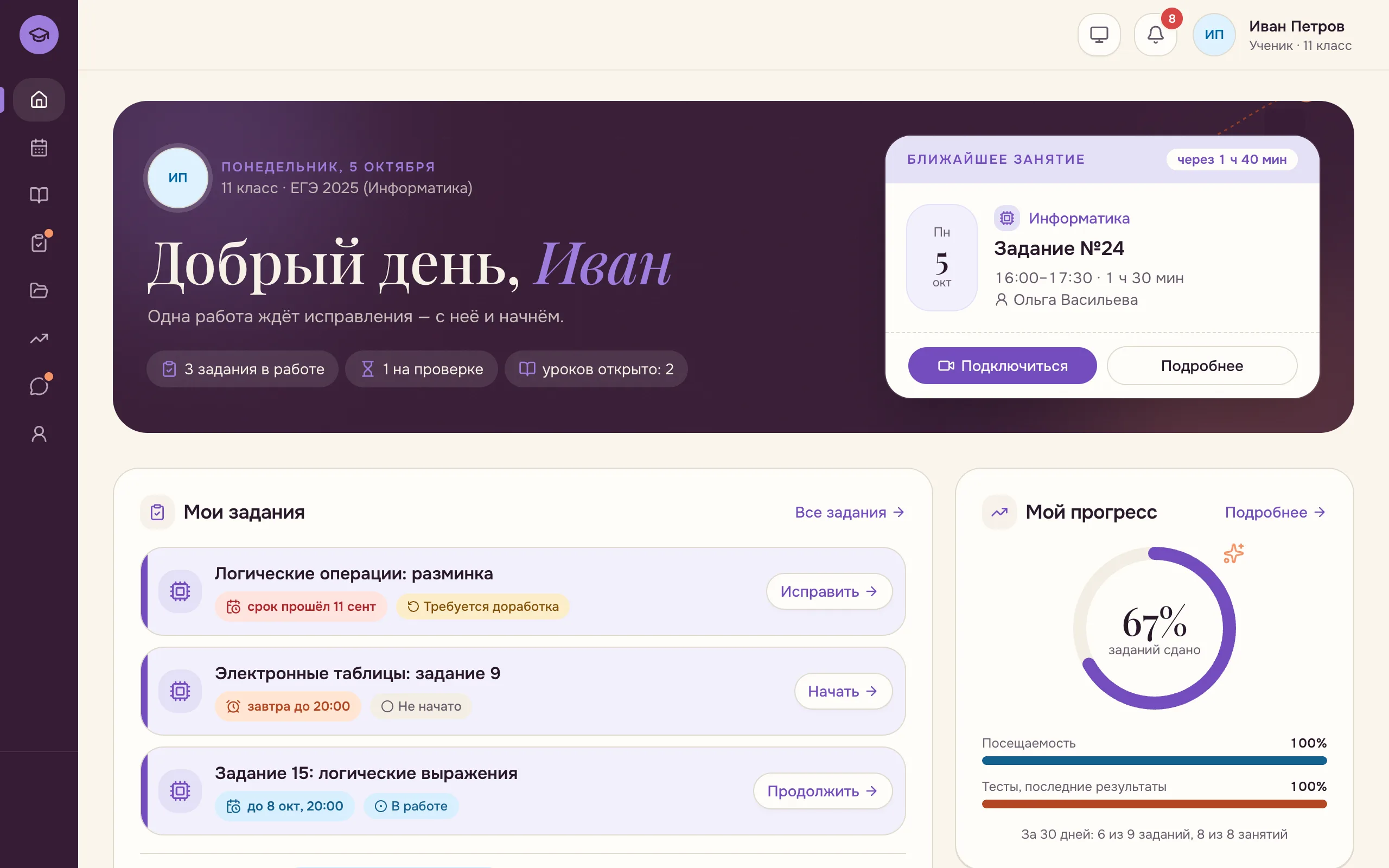
Task: Click '11 класс · ЕГЭ 2025 (Информатика)' text
Action: 347,188
